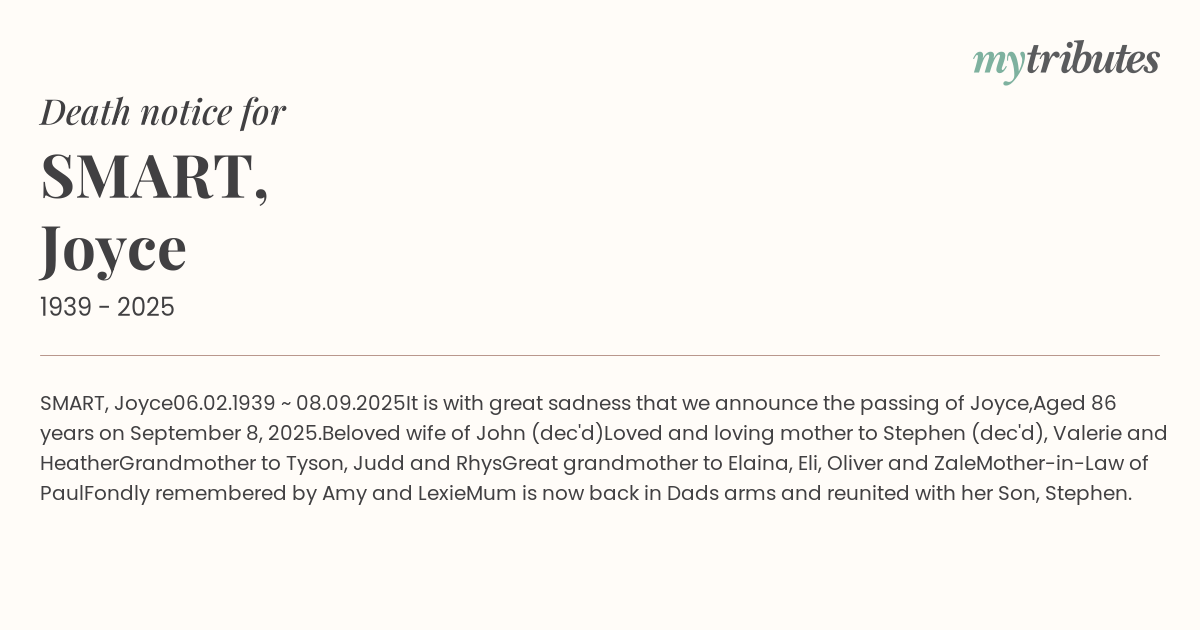Click the large SMART surname heading

coord(155,176)
